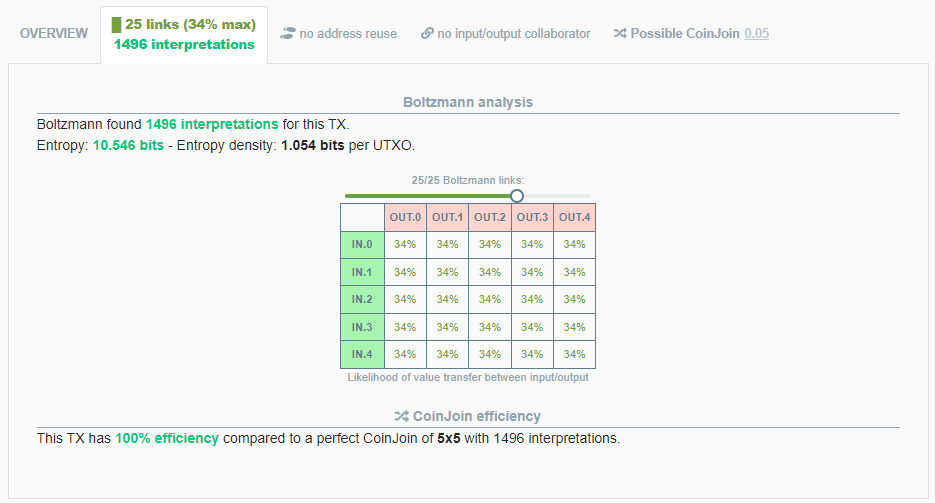Screen dimensions: 935x503
Task: Click the IN.3 to OUT.1 likelihood cell
Action: click(x=447, y=327)
